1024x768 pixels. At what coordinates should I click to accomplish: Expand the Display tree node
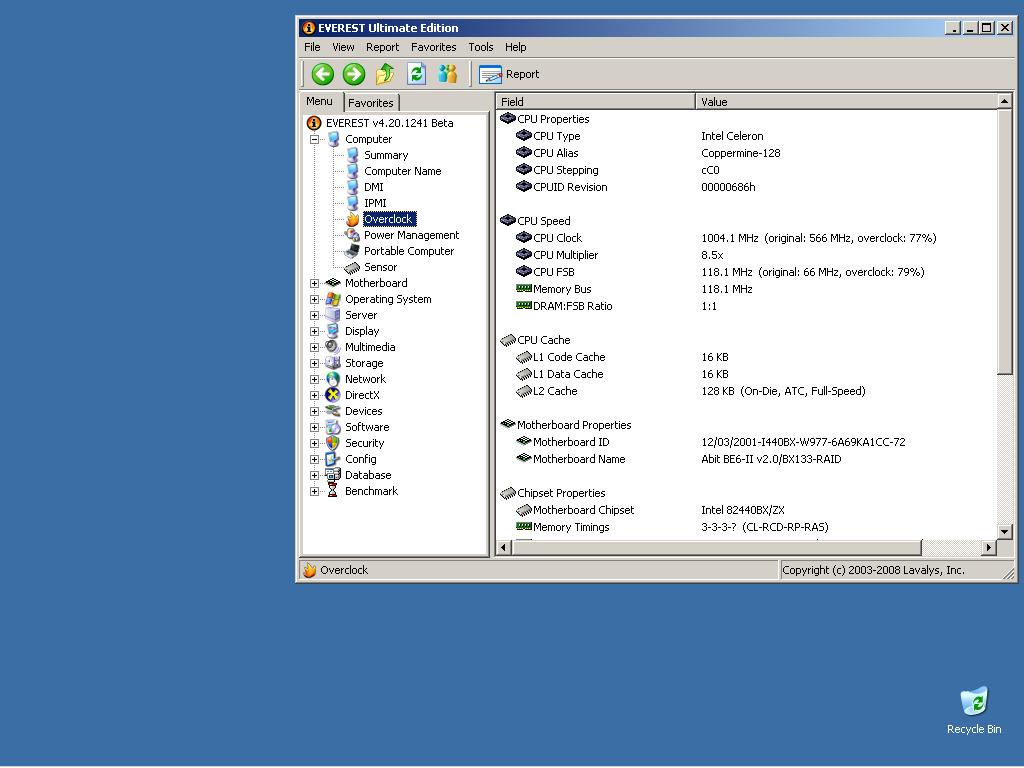coord(315,331)
